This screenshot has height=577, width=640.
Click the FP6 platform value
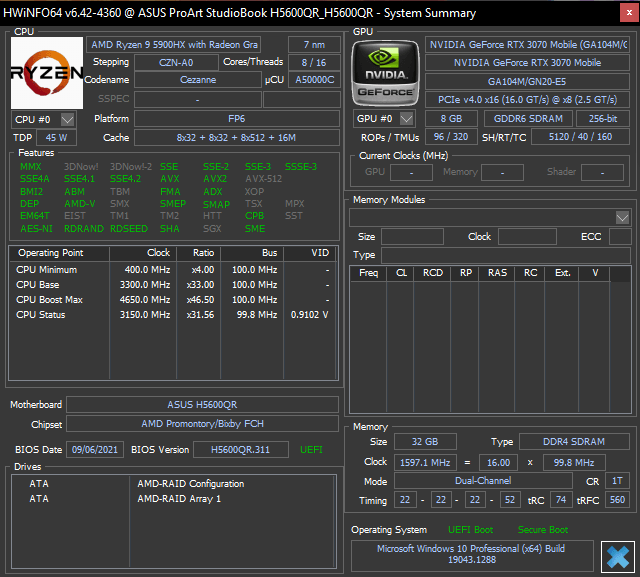click(237, 119)
